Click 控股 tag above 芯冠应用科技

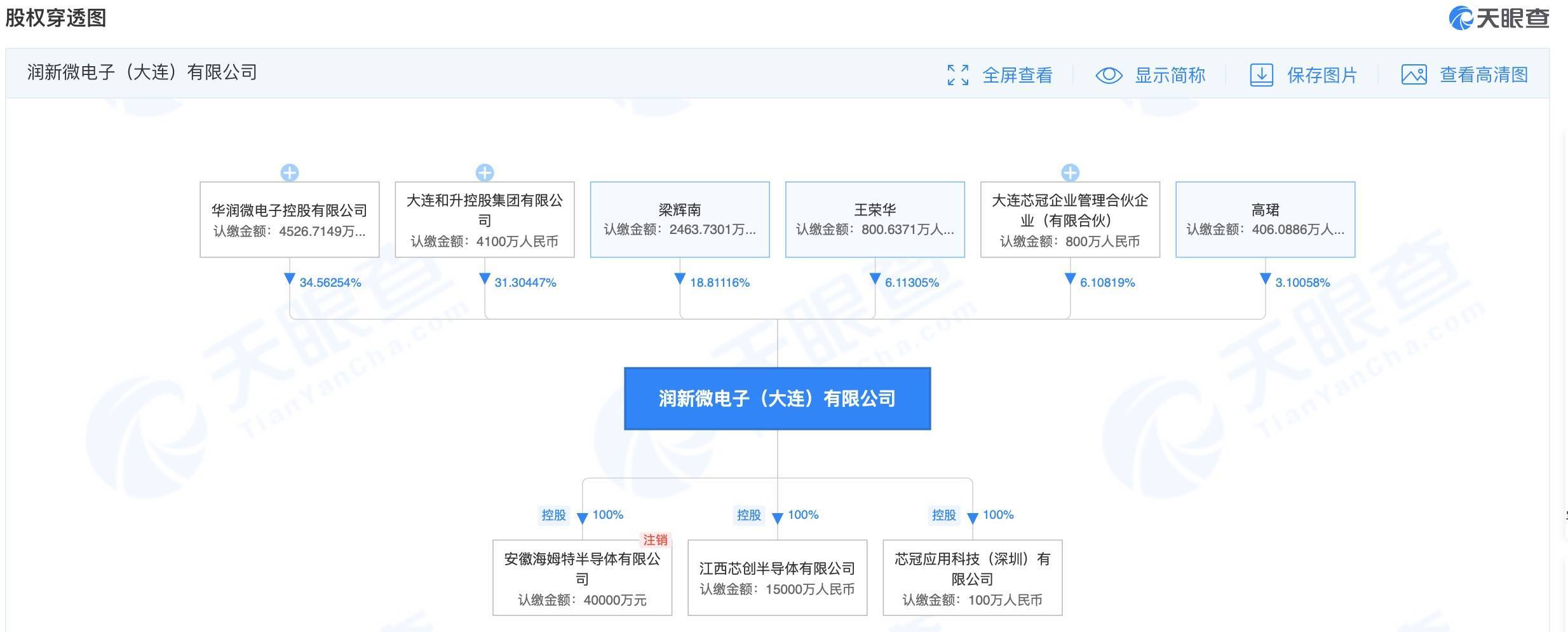[x=943, y=515]
